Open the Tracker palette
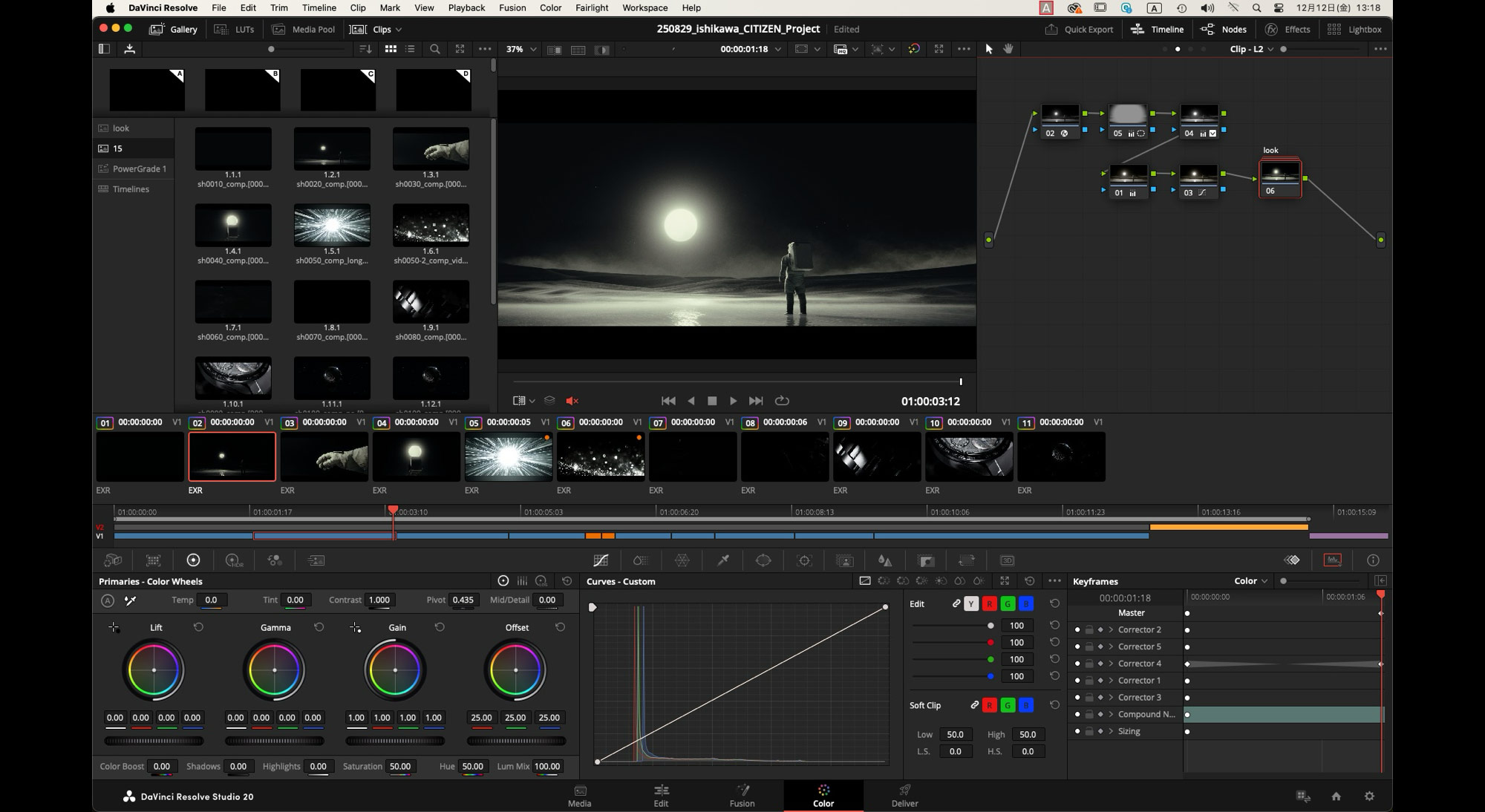Image resolution: width=1485 pixels, height=812 pixels. (x=804, y=560)
